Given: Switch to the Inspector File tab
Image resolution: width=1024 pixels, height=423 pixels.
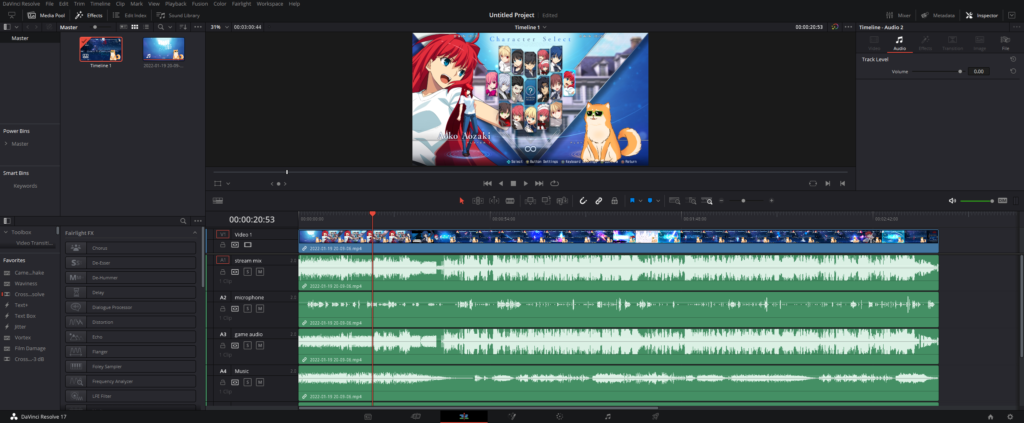Looking at the screenshot, I should click(1006, 43).
